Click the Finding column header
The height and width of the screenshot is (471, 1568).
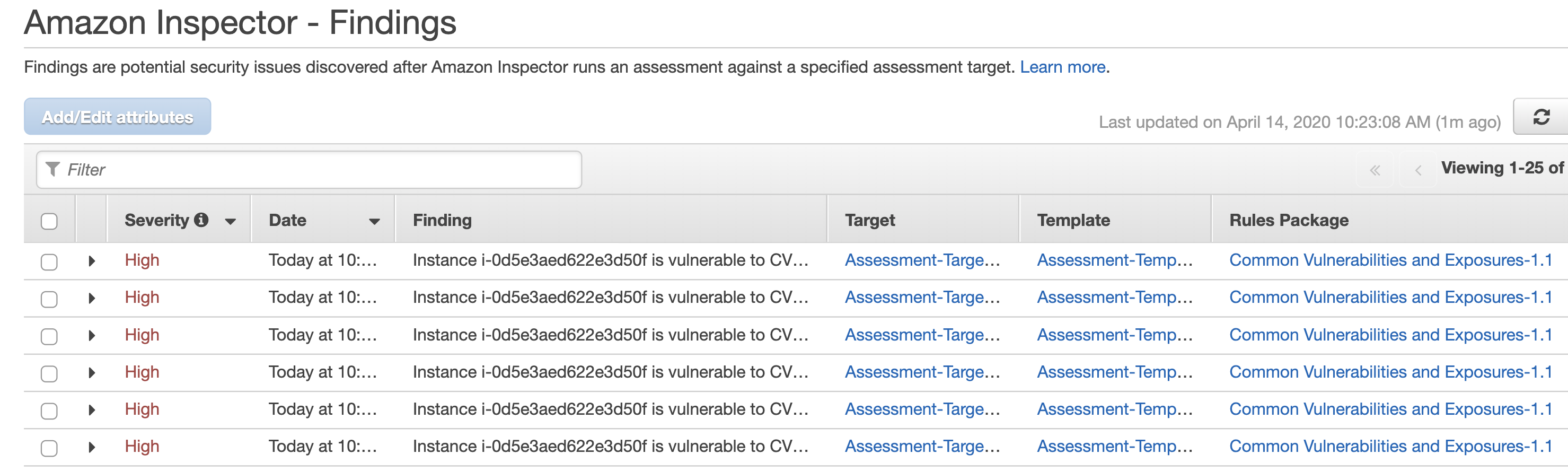click(x=442, y=220)
